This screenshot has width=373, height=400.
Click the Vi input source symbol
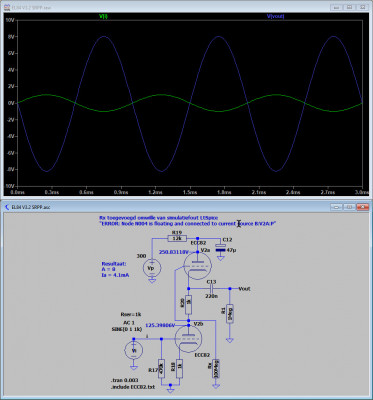tap(134, 350)
